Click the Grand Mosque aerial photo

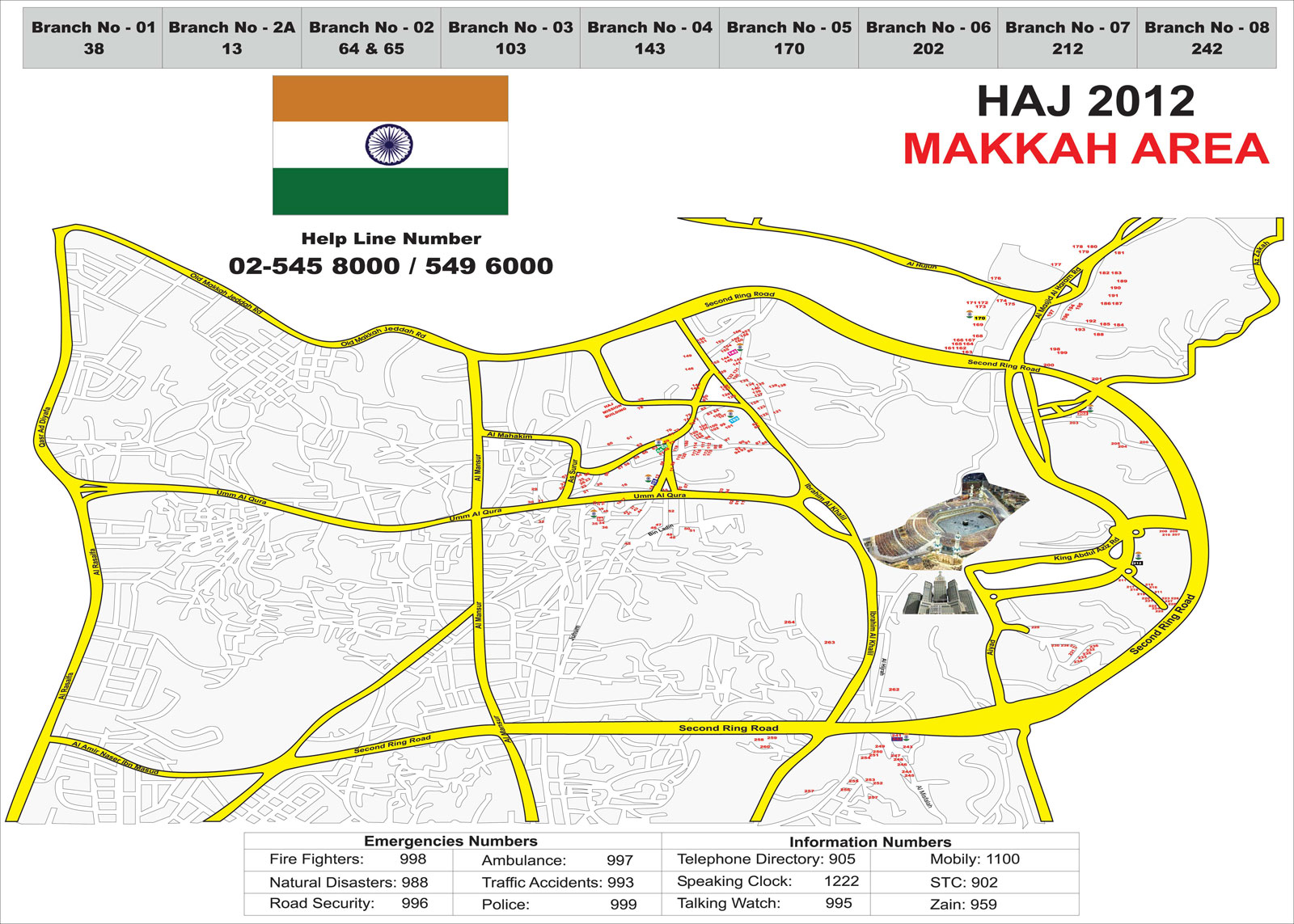click(946, 521)
